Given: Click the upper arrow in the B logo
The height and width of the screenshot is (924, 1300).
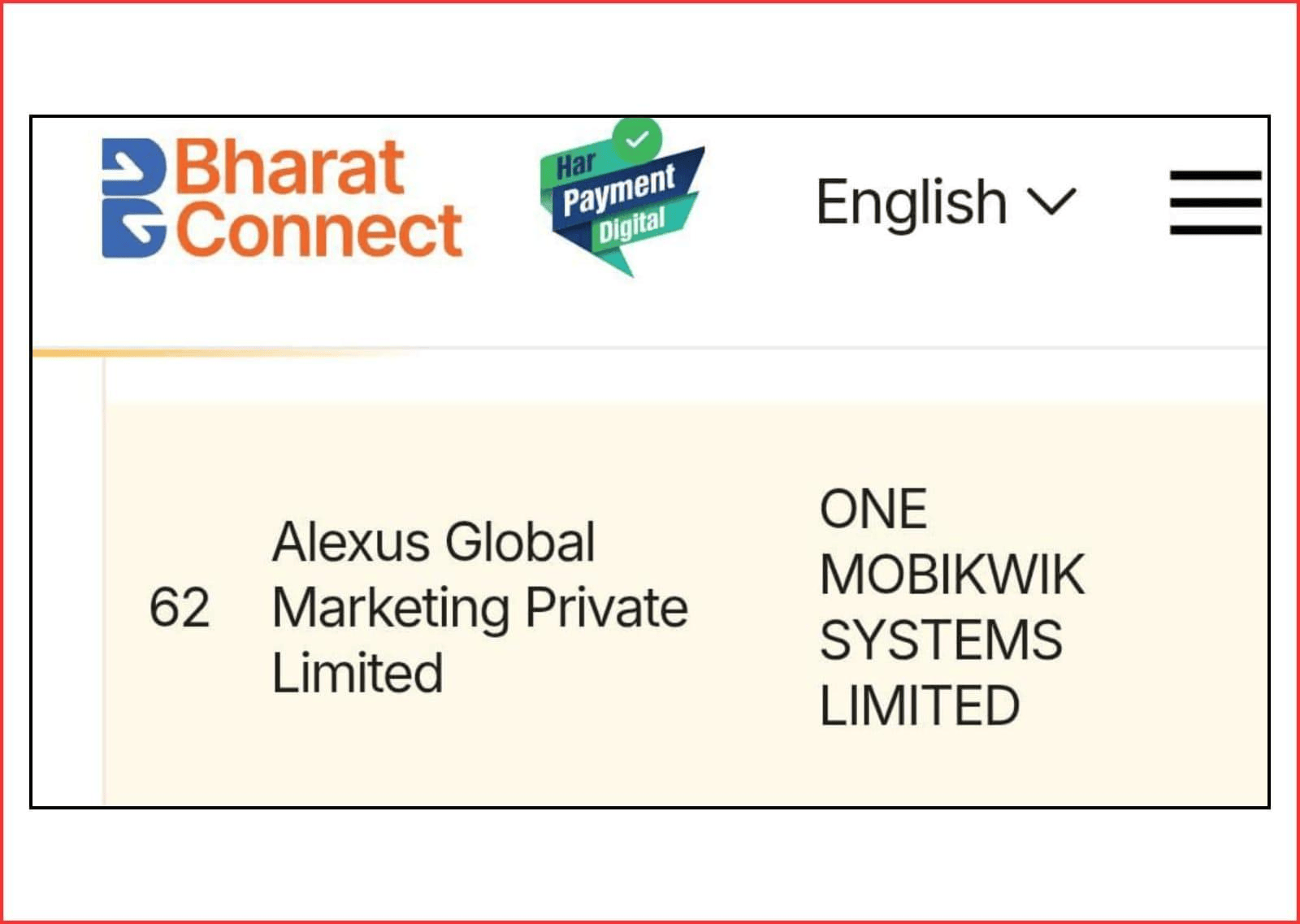Looking at the screenshot, I should (x=127, y=169).
